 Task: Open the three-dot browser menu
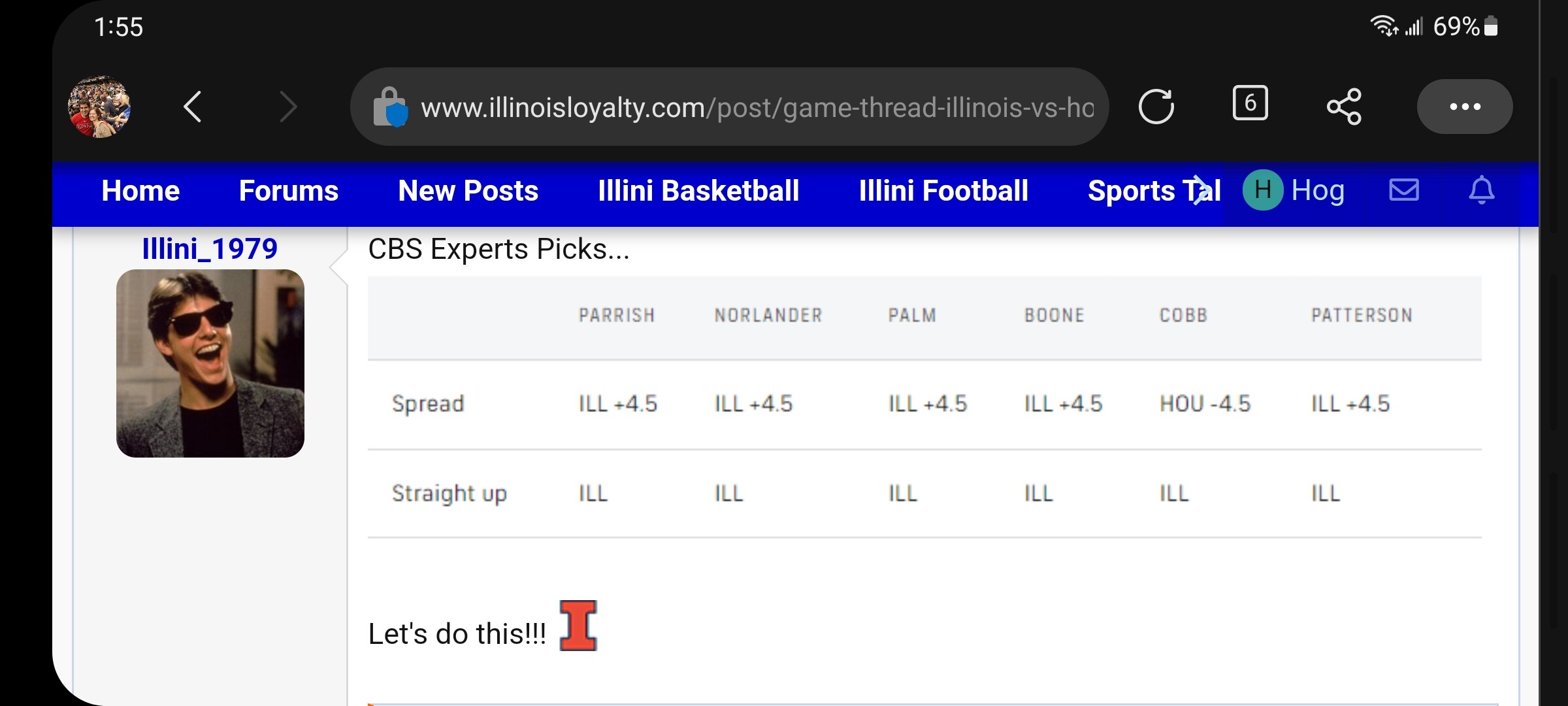[x=1465, y=107]
